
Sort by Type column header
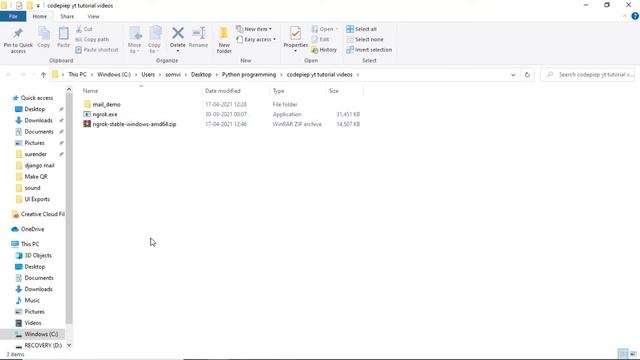(x=278, y=91)
